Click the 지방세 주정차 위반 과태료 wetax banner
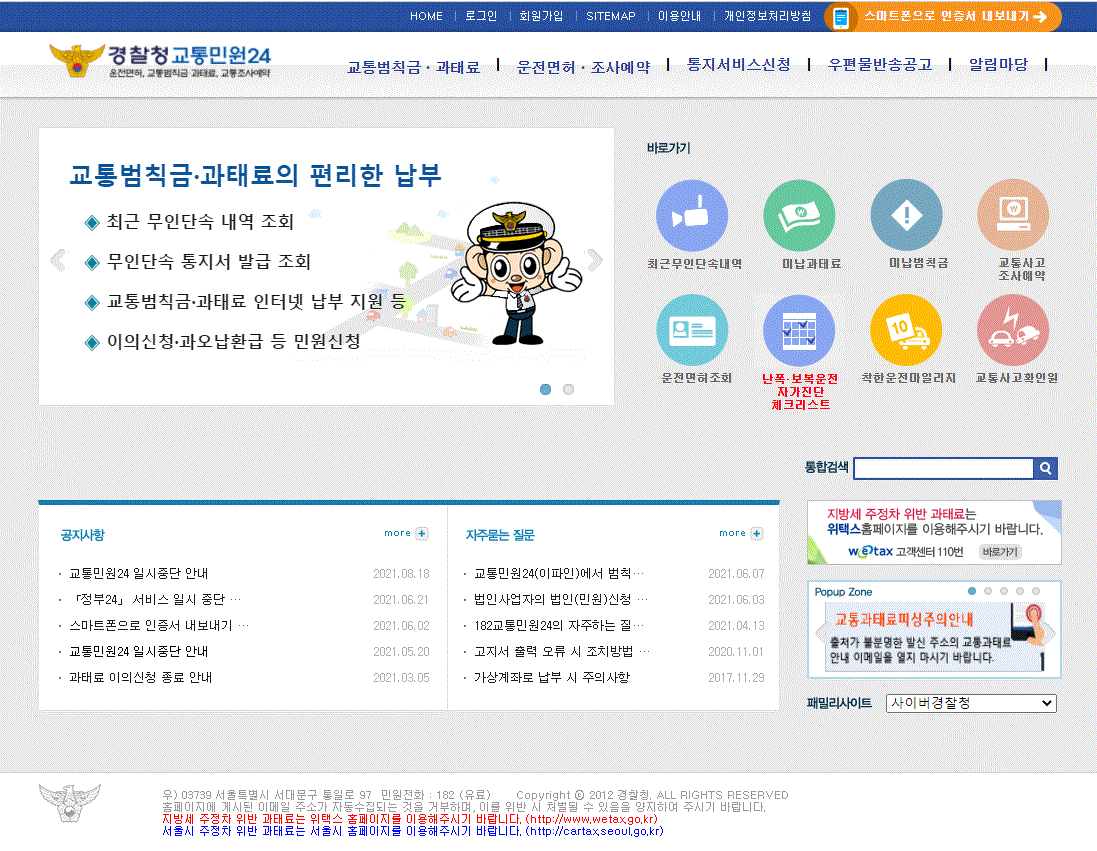This screenshot has height=851, width=1097. tap(934, 533)
